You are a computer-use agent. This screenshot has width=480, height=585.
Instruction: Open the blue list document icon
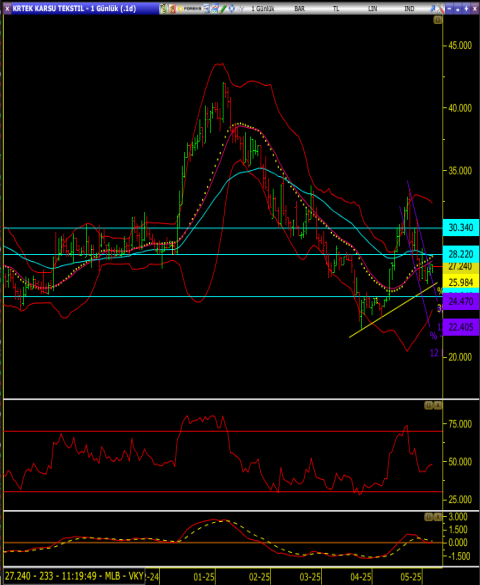click(x=206, y=9)
